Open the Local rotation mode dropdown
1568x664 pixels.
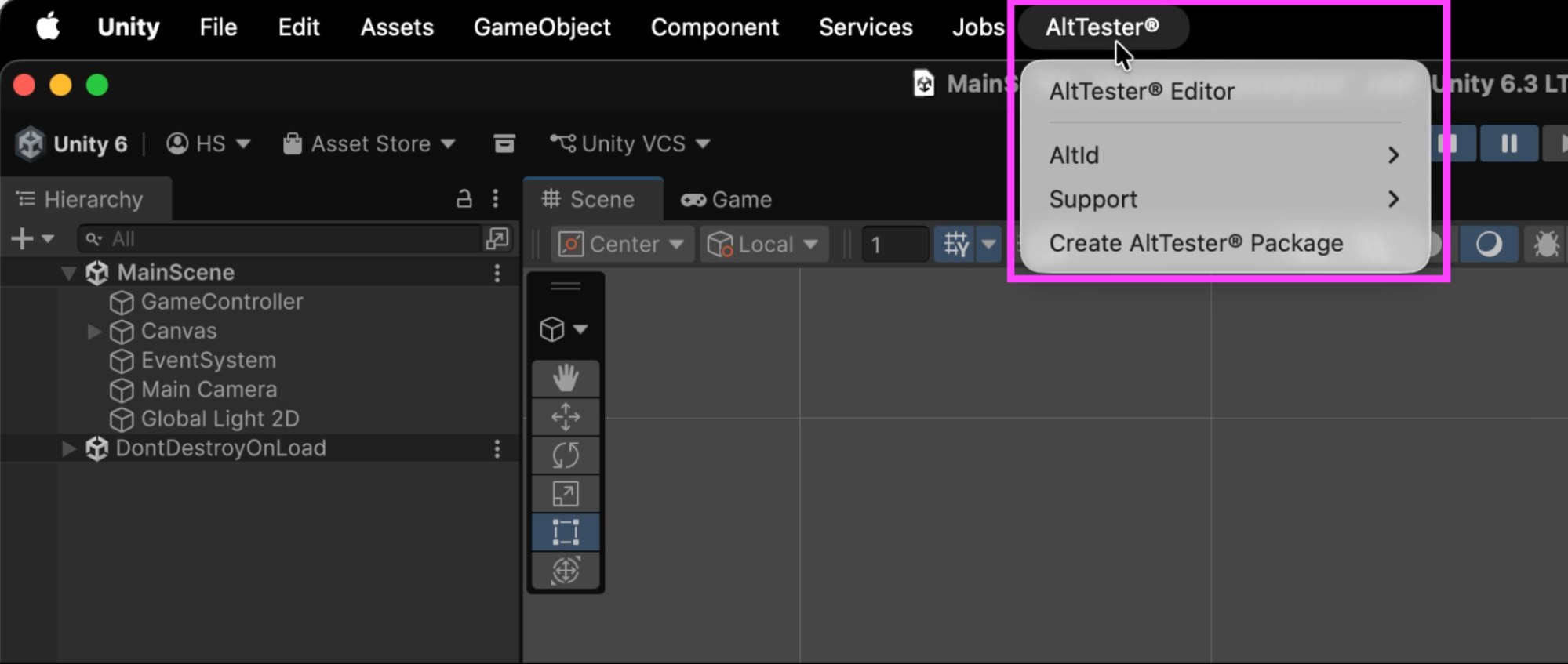click(763, 245)
